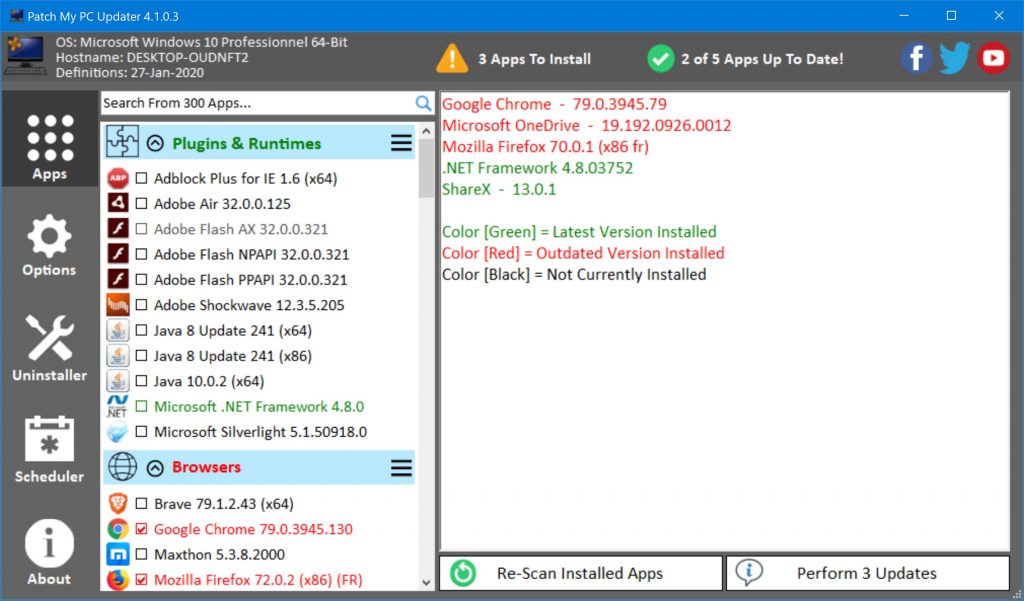Uncheck Google Chrome 79.0.3945.130 checkbox
Image resolution: width=1024 pixels, height=601 pixels.
[141, 529]
